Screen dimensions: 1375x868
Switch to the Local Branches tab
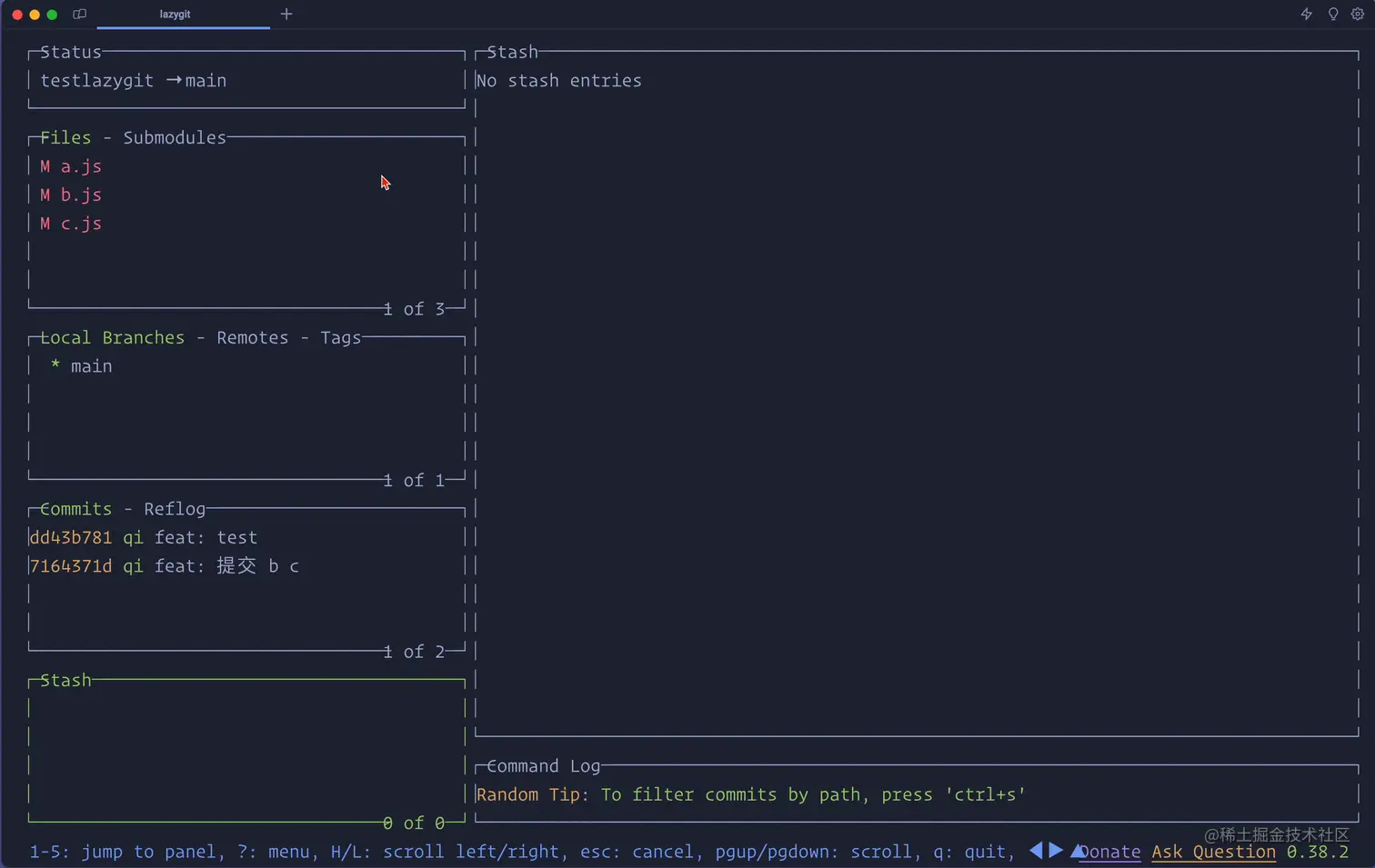(112, 337)
